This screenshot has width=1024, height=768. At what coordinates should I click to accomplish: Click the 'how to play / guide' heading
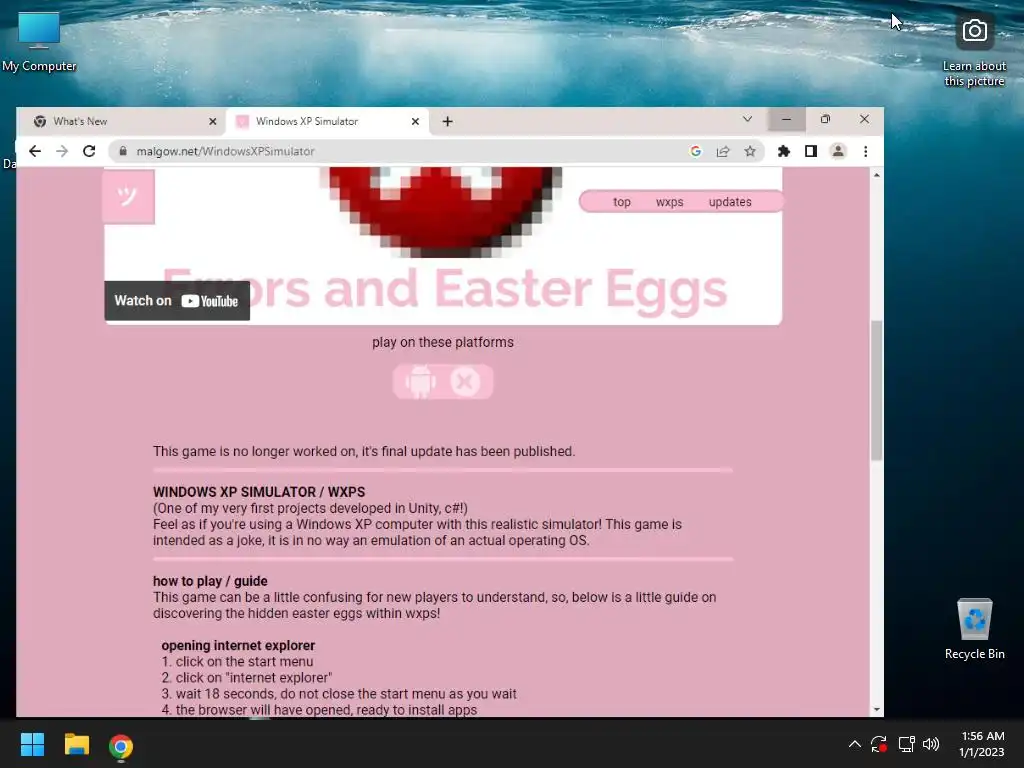(210, 581)
